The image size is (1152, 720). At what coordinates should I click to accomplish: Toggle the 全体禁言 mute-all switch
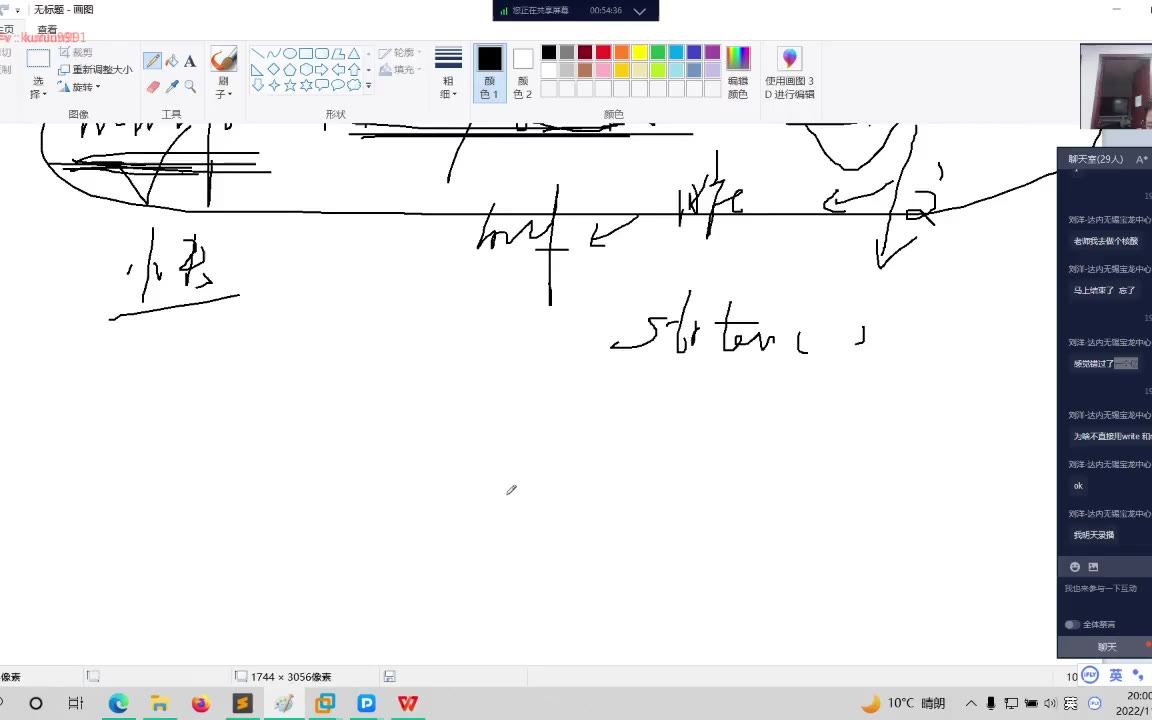pos(1072,624)
